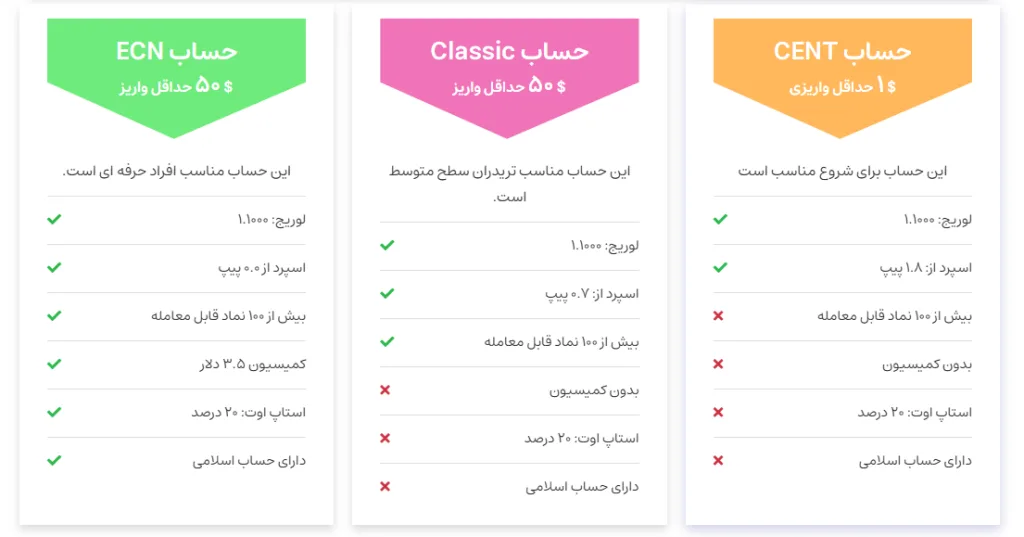1024x537 pixels.
Task: Click the red X beside Islamic account in CENT card
Action: pyautogui.click(x=718, y=461)
